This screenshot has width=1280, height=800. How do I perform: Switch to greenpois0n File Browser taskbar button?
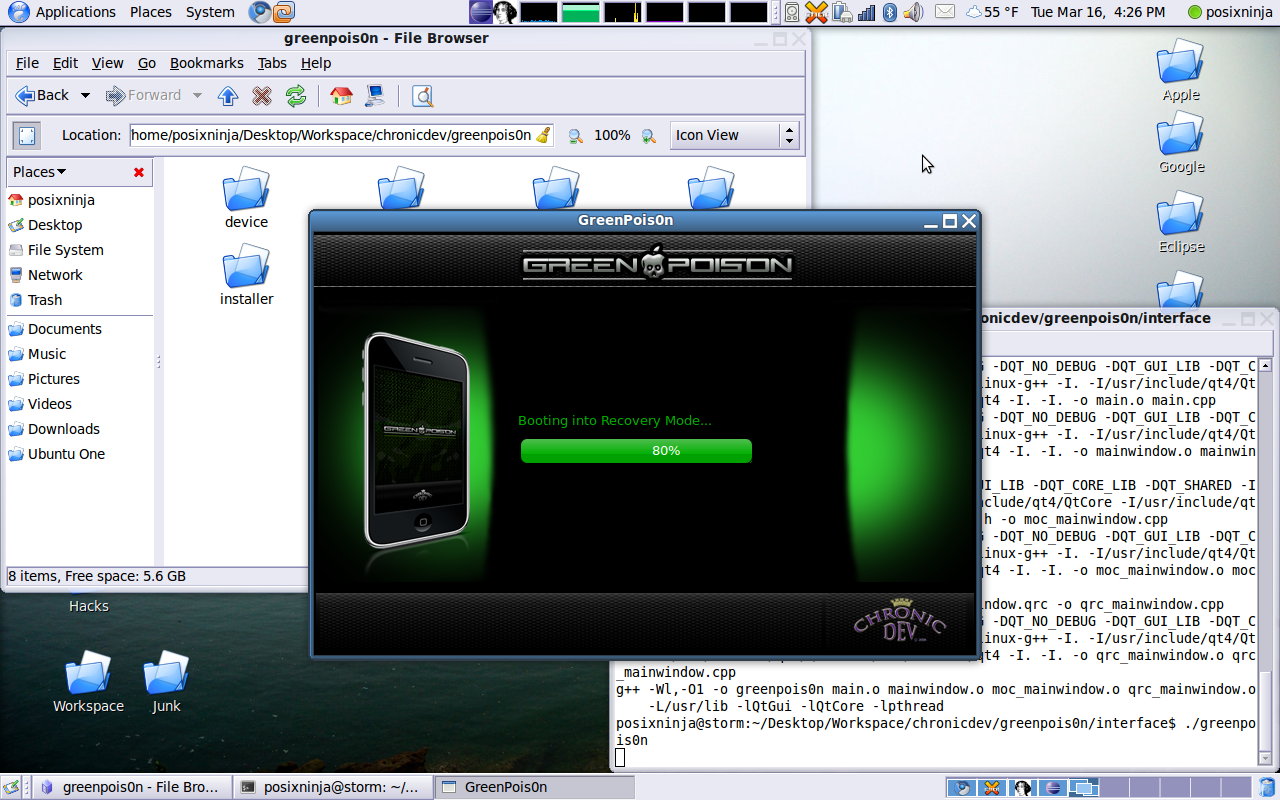click(130, 787)
